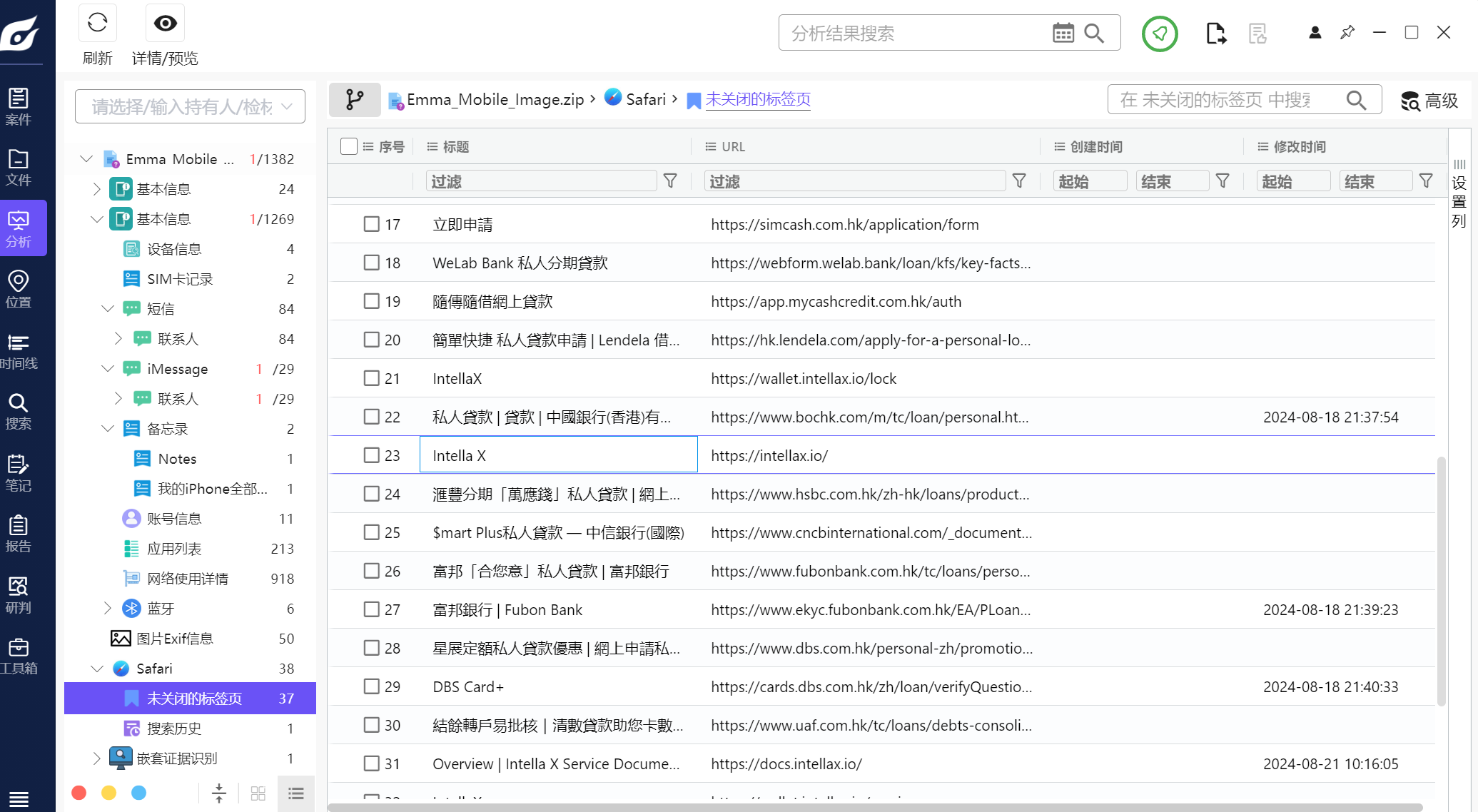Image resolution: width=1478 pixels, height=812 pixels.
Task: Check the box for row 23 Intella X
Action: coord(371,455)
